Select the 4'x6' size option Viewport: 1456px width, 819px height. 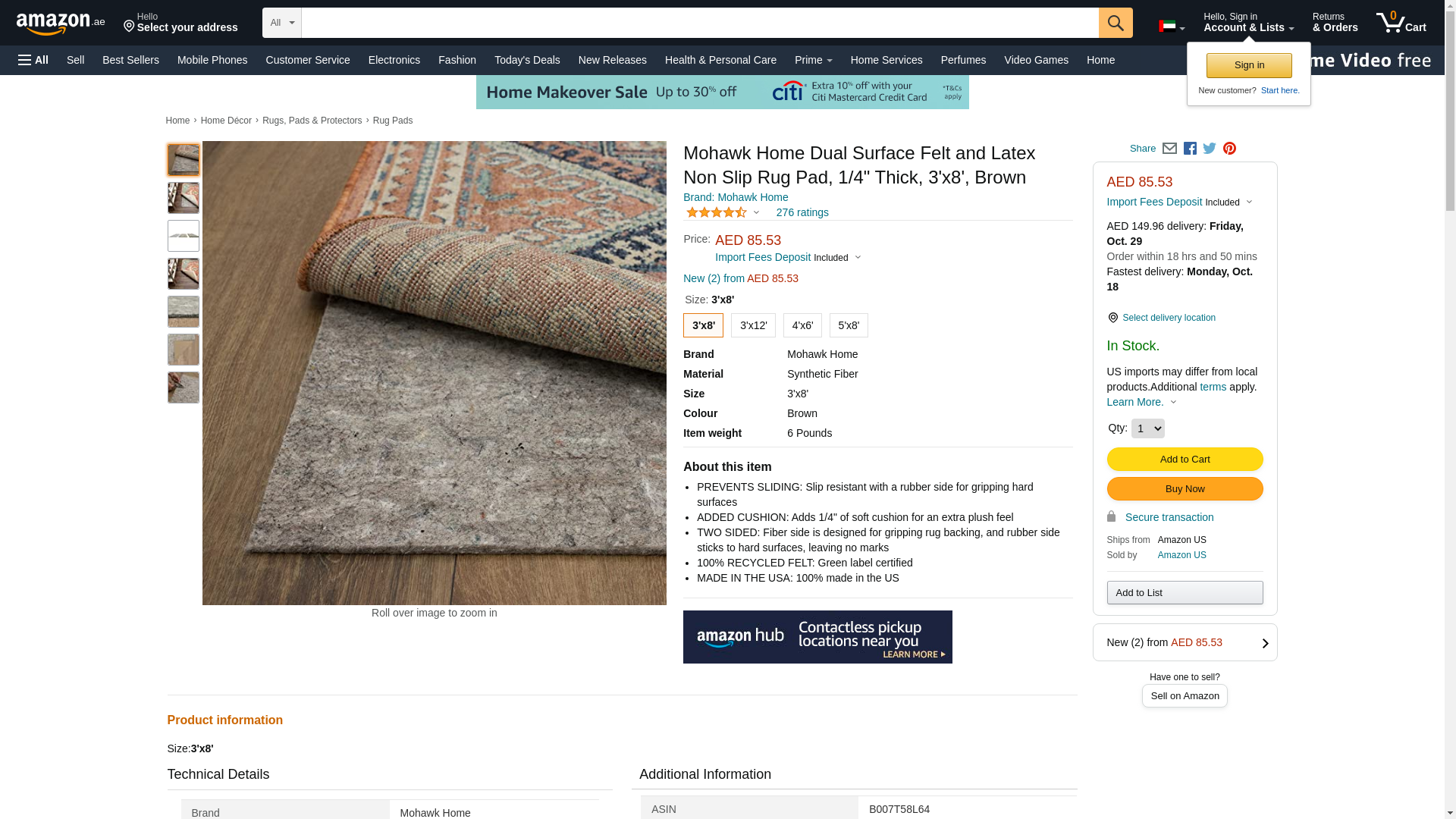(802, 325)
